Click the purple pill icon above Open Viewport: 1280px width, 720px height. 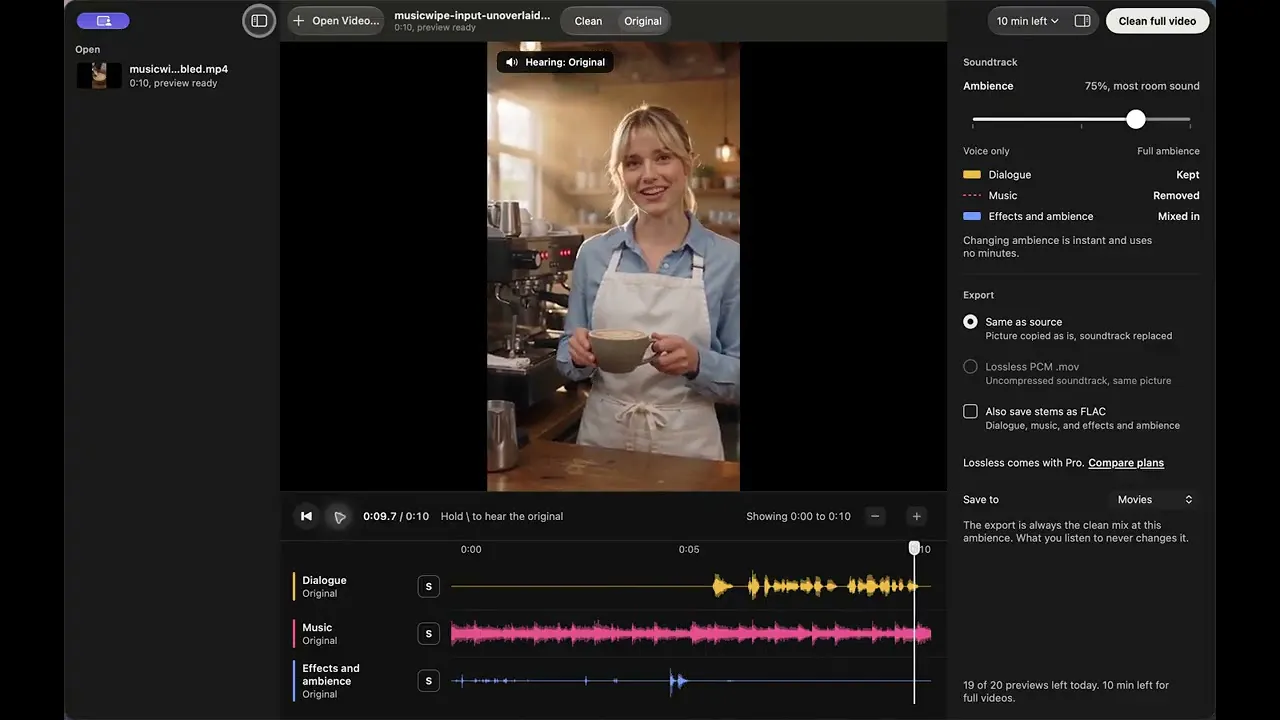coord(103,21)
